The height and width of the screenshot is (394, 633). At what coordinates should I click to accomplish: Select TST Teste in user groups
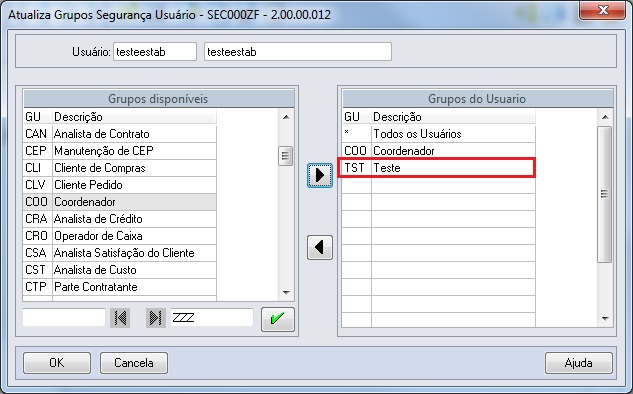tap(439, 168)
